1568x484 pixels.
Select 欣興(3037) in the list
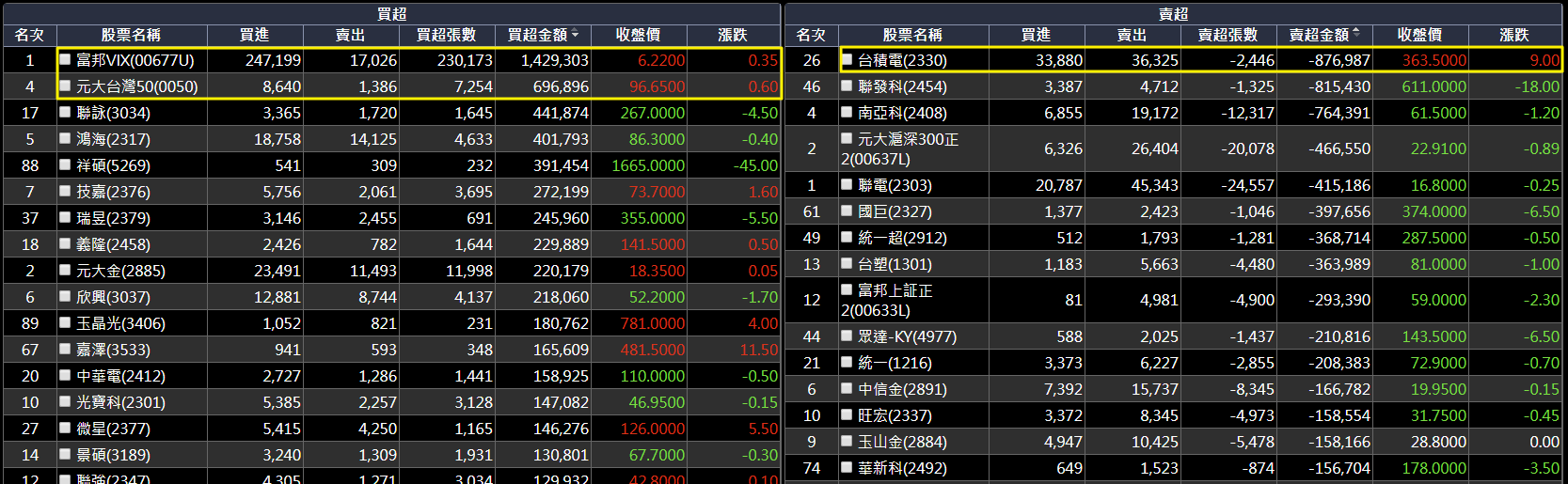[x=113, y=297]
